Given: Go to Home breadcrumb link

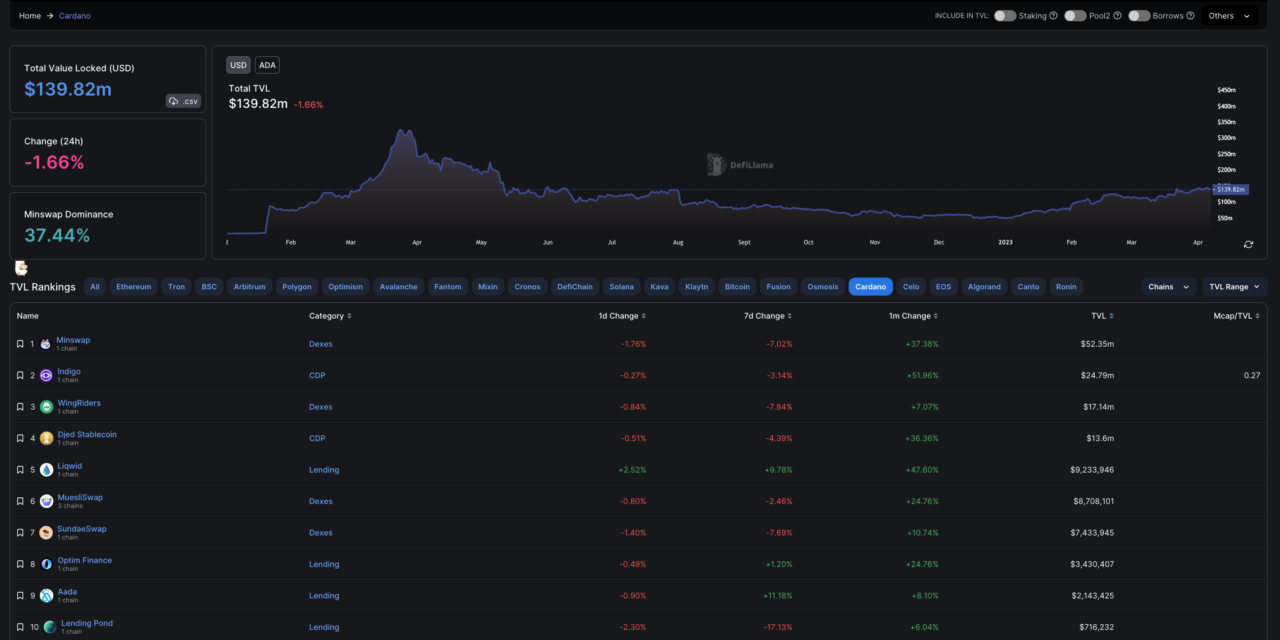Looking at the screenshot, I should pyautogui.click(x=30, y=16).
